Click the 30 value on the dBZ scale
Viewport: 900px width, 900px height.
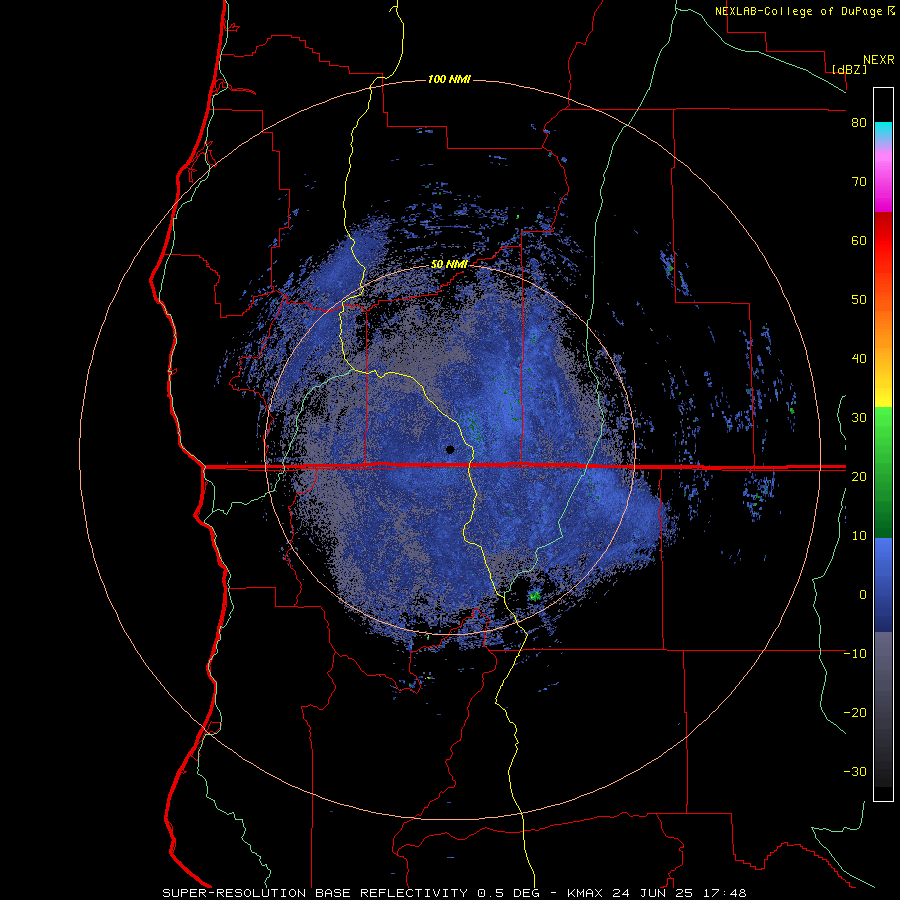click(859, 418)
